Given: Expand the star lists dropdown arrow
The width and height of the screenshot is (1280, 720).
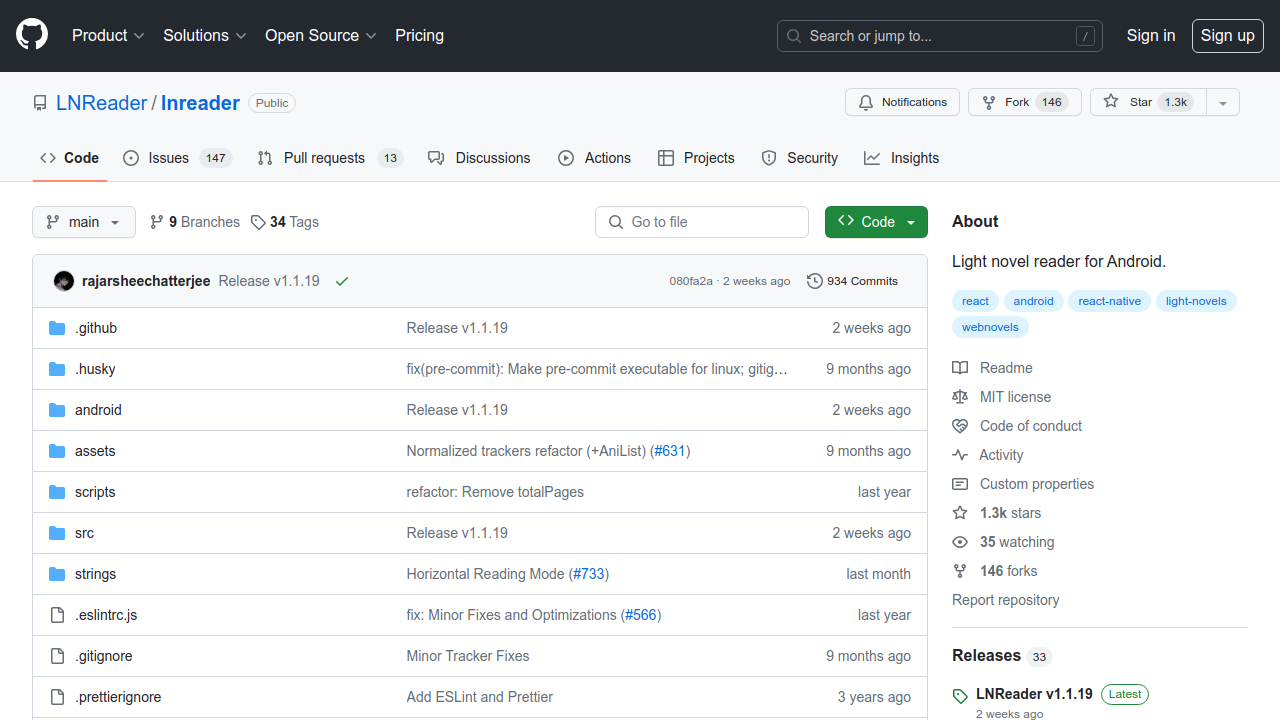Looking at the screenshot, I should (x=1223, y=102).
